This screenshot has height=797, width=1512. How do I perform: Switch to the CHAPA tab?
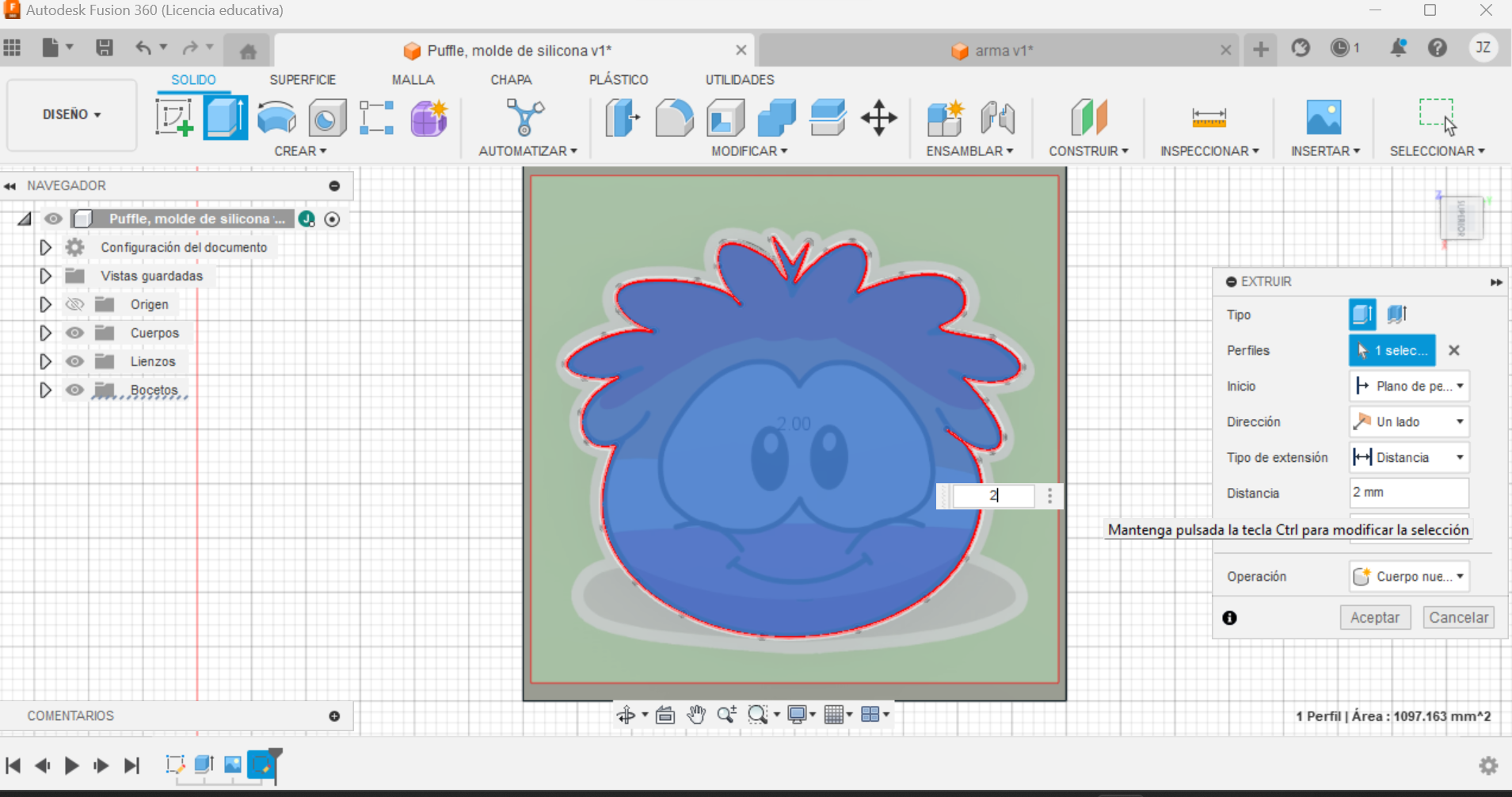511,80
